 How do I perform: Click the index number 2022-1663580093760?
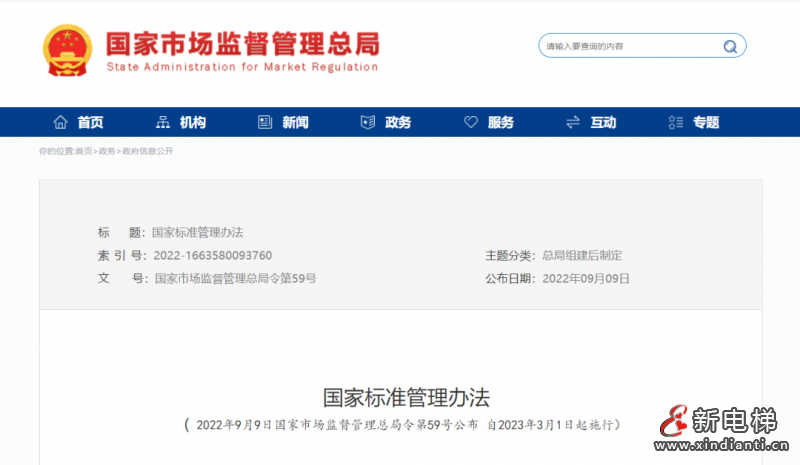[212, 255]
